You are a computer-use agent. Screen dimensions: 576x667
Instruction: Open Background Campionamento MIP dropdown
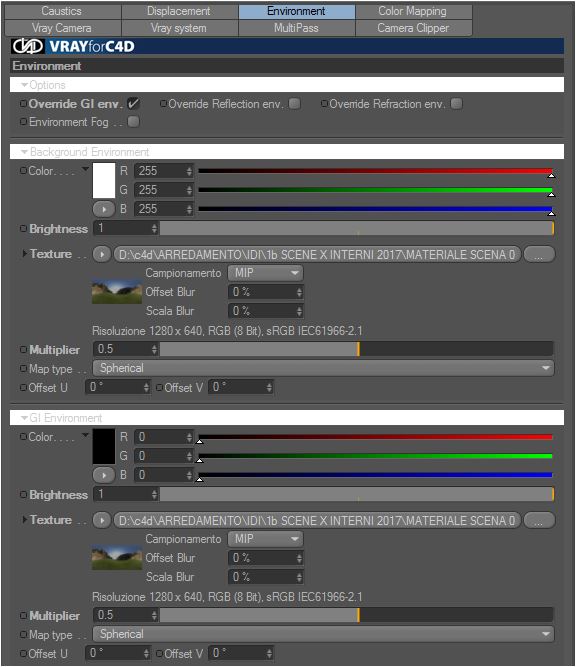pos(265,273)
